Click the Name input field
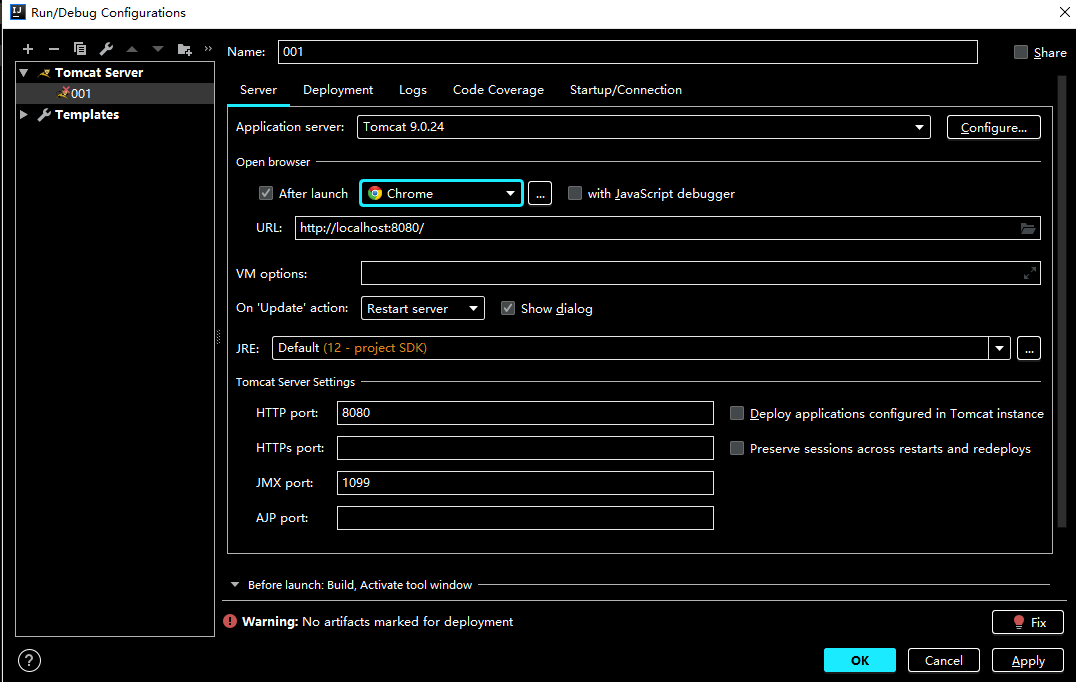Image resolution: width=1076 pixels, height=682 pixels. tap(628, 52)
